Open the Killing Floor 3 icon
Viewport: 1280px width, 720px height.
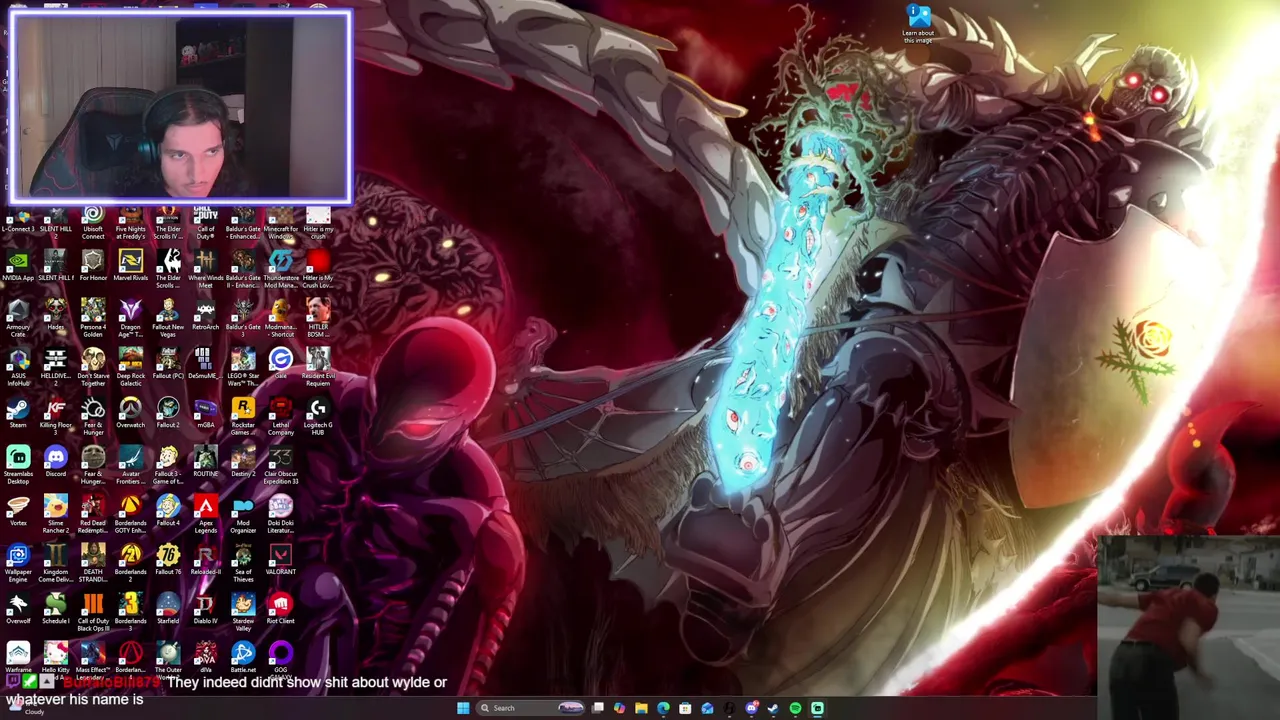coord(55,417)
